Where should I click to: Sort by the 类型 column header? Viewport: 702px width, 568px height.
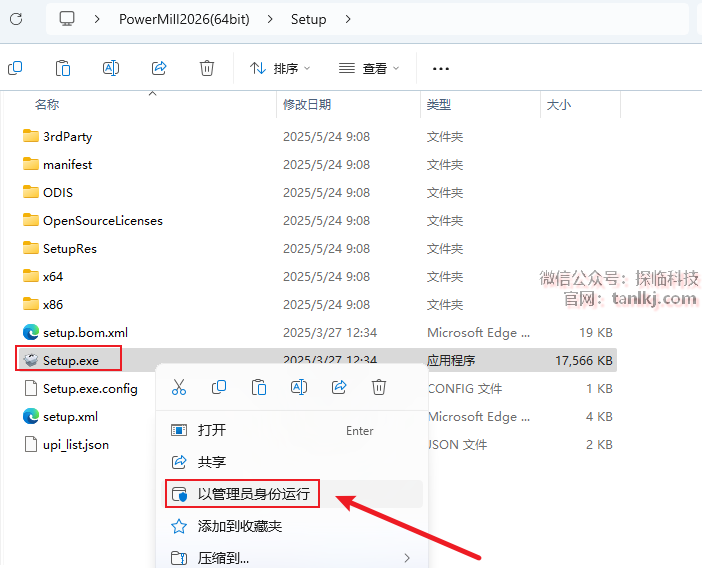(439, 105)
